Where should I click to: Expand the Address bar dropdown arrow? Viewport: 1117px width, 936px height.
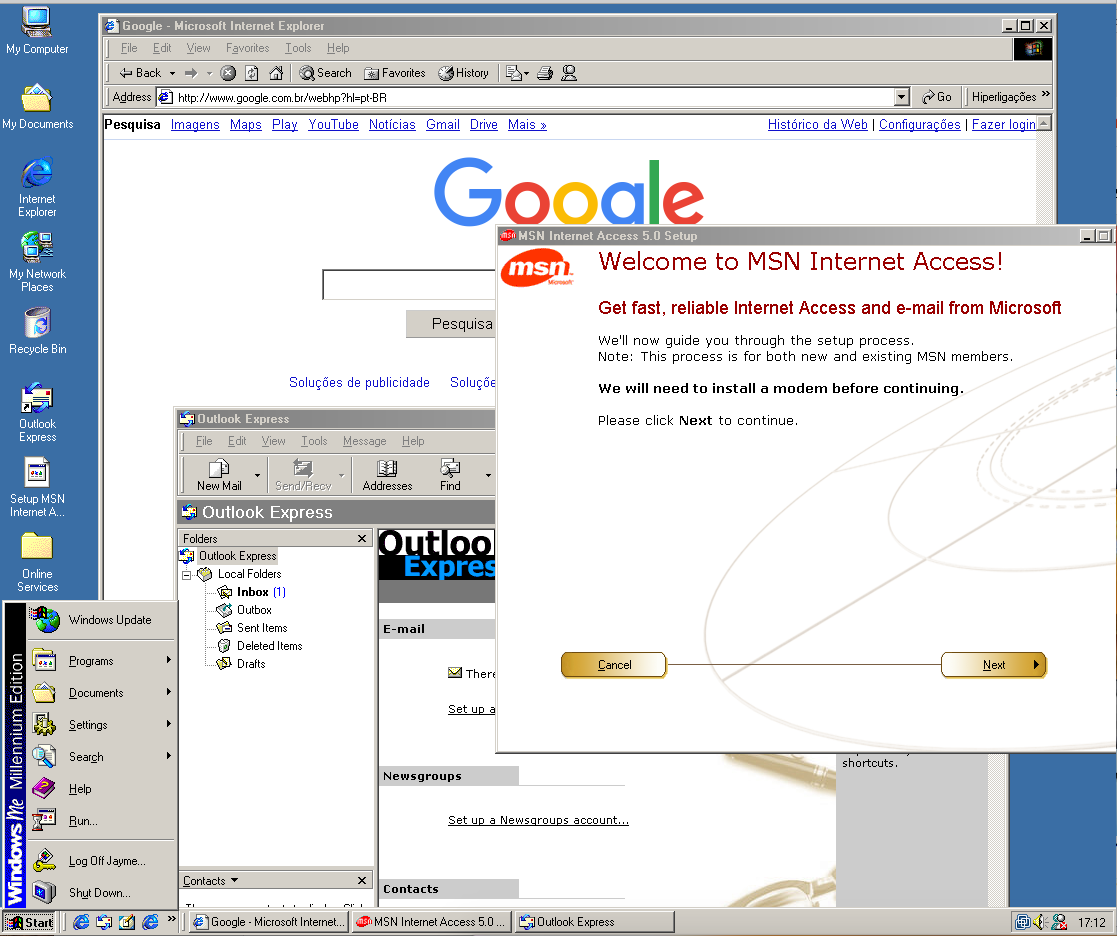pos(901,97)
